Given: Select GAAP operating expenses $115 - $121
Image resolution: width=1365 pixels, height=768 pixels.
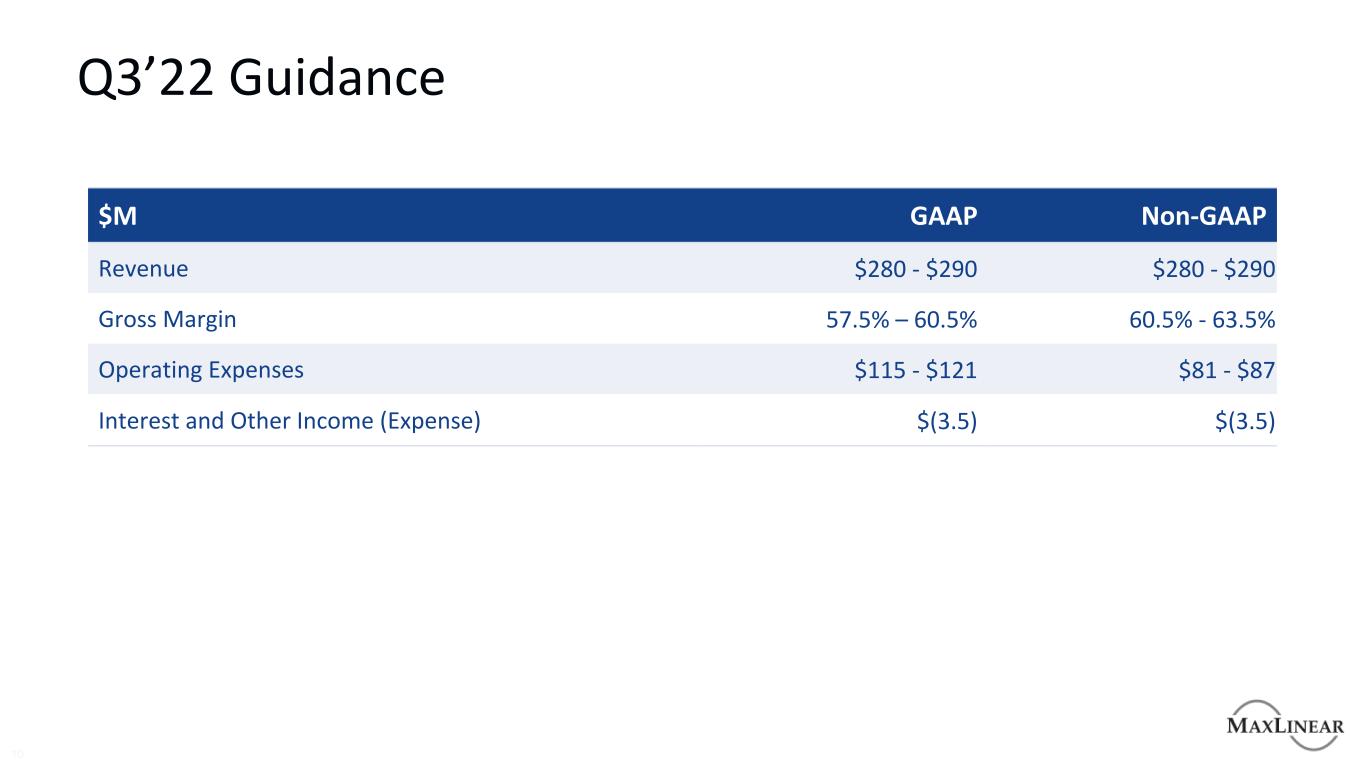Looking at the screenshot, I should [x=915, y=370].
